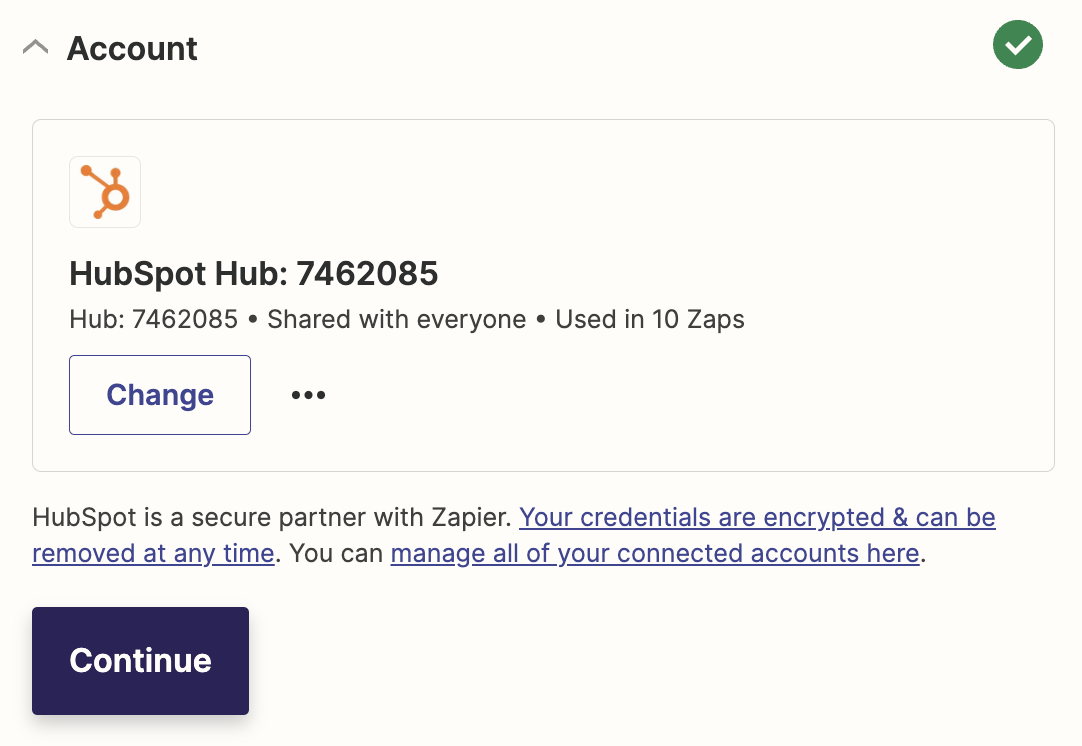This screenshot has width=1082, height=746.
Task: Click the 'You can' text before manage link
Action: 336,553
